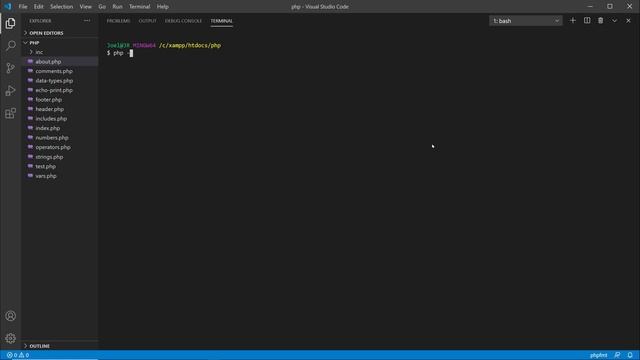Open the Explorer view in activity bar

pyautogui.click(x=11, y=24)
